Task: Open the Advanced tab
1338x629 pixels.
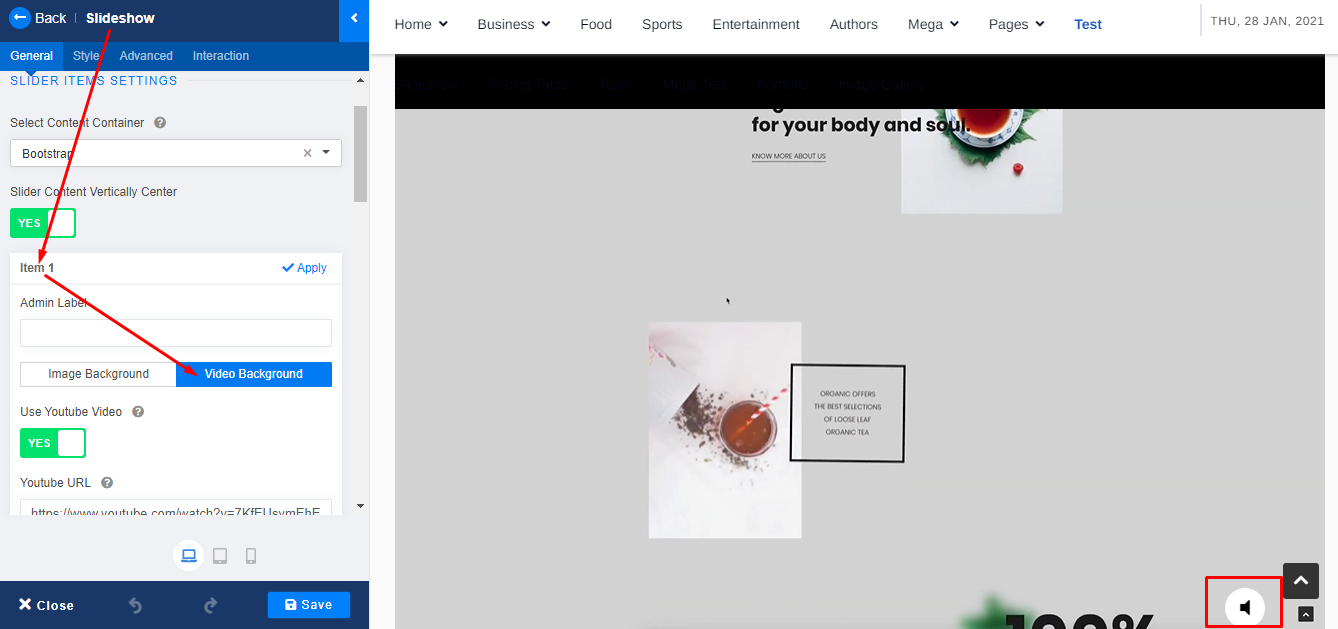Action: 146,56
